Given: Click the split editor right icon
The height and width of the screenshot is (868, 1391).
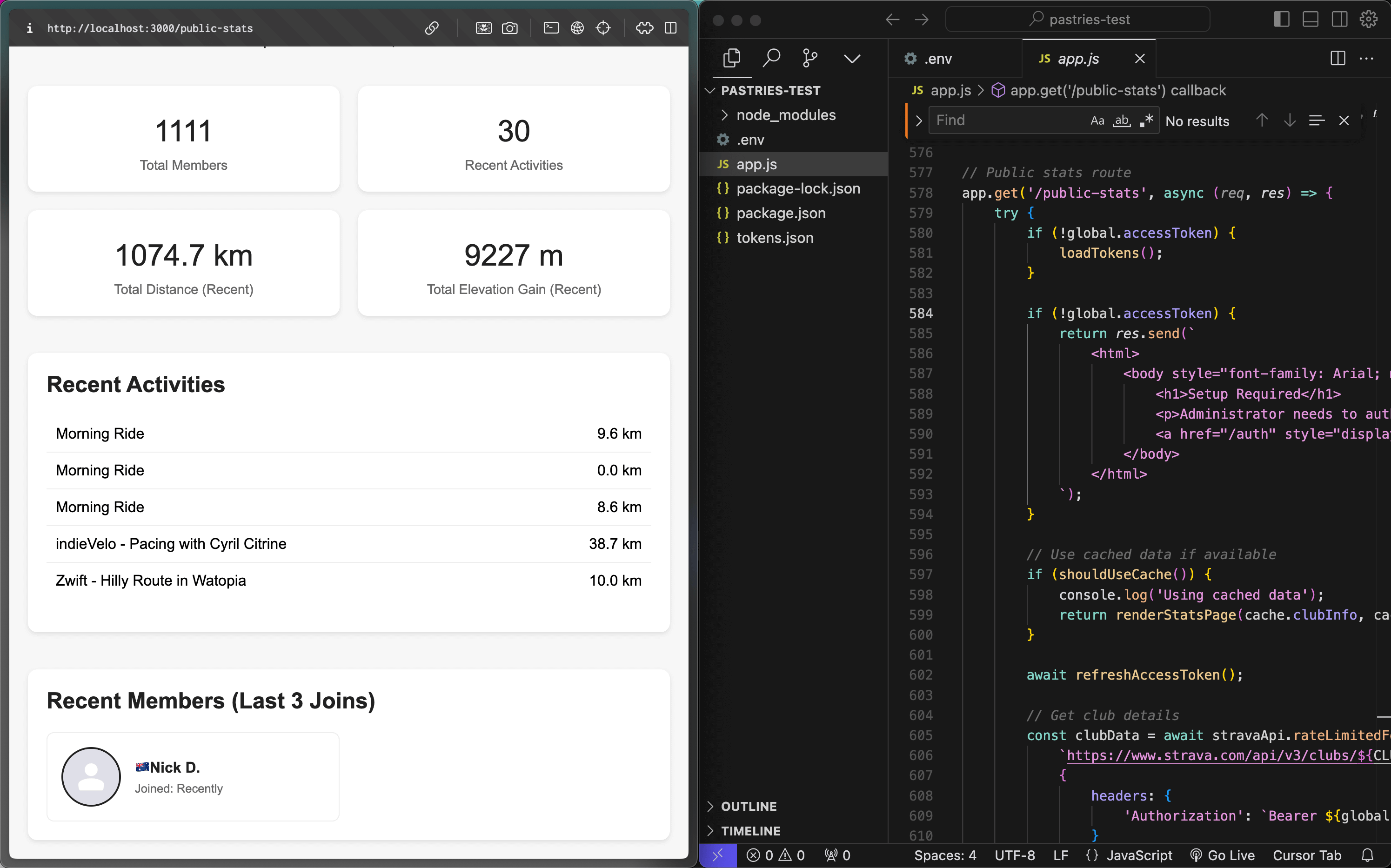Looking at the screenshot, I should [1337, 59].
